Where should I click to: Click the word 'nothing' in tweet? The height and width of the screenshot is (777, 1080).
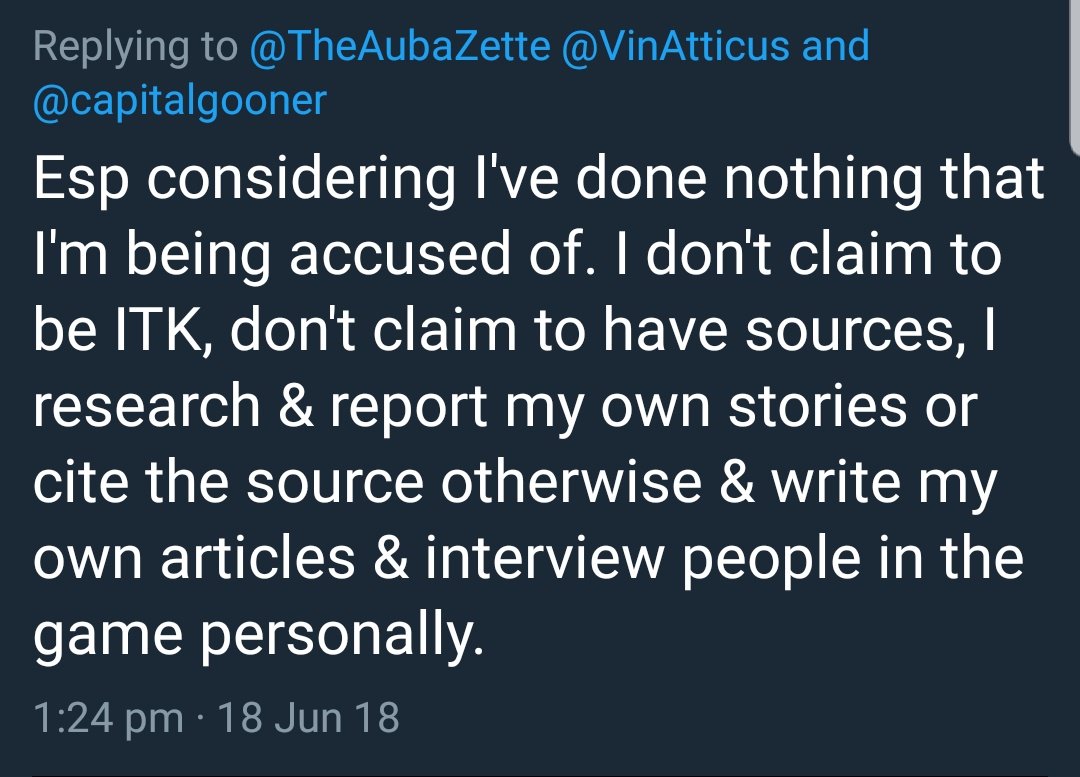pyautogui.click(x=822, y=179)
